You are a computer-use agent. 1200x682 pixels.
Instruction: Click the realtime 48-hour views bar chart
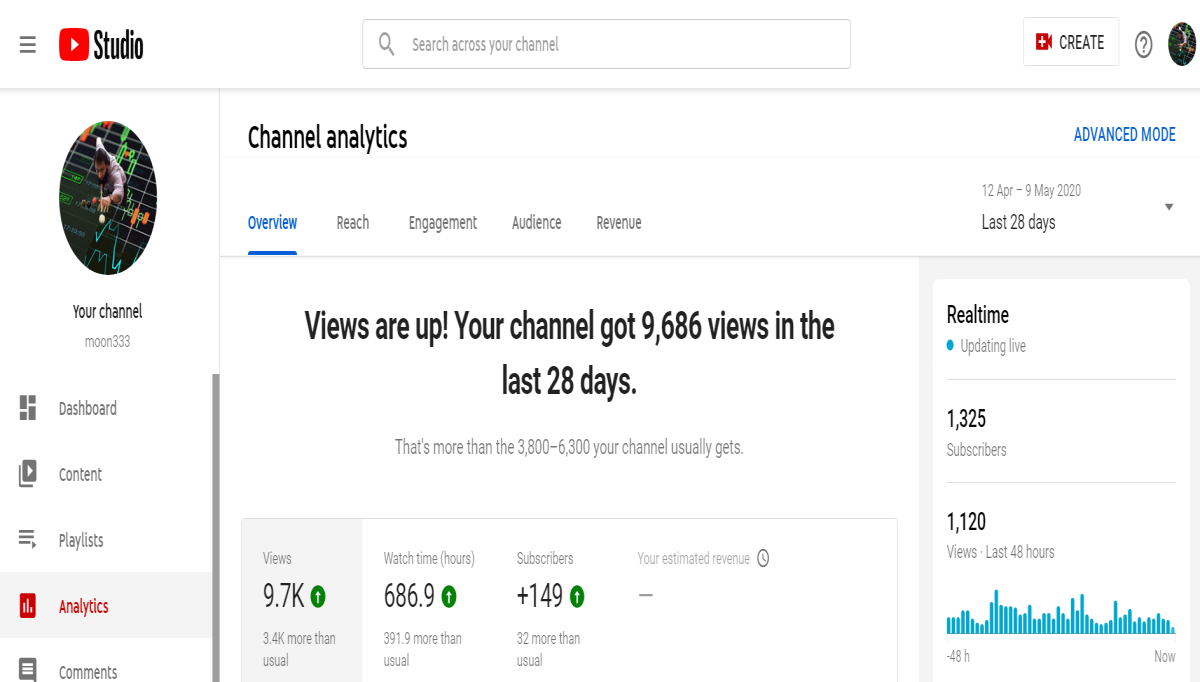(x=1061, y=612)
